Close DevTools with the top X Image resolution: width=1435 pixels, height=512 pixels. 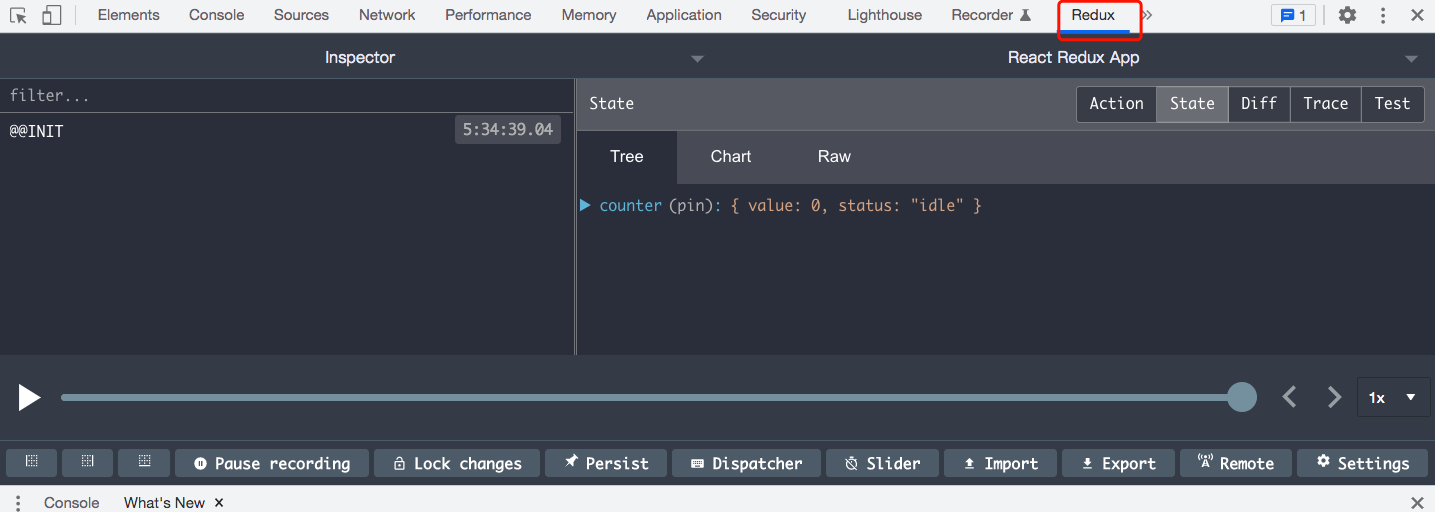tap(1417, 15)
